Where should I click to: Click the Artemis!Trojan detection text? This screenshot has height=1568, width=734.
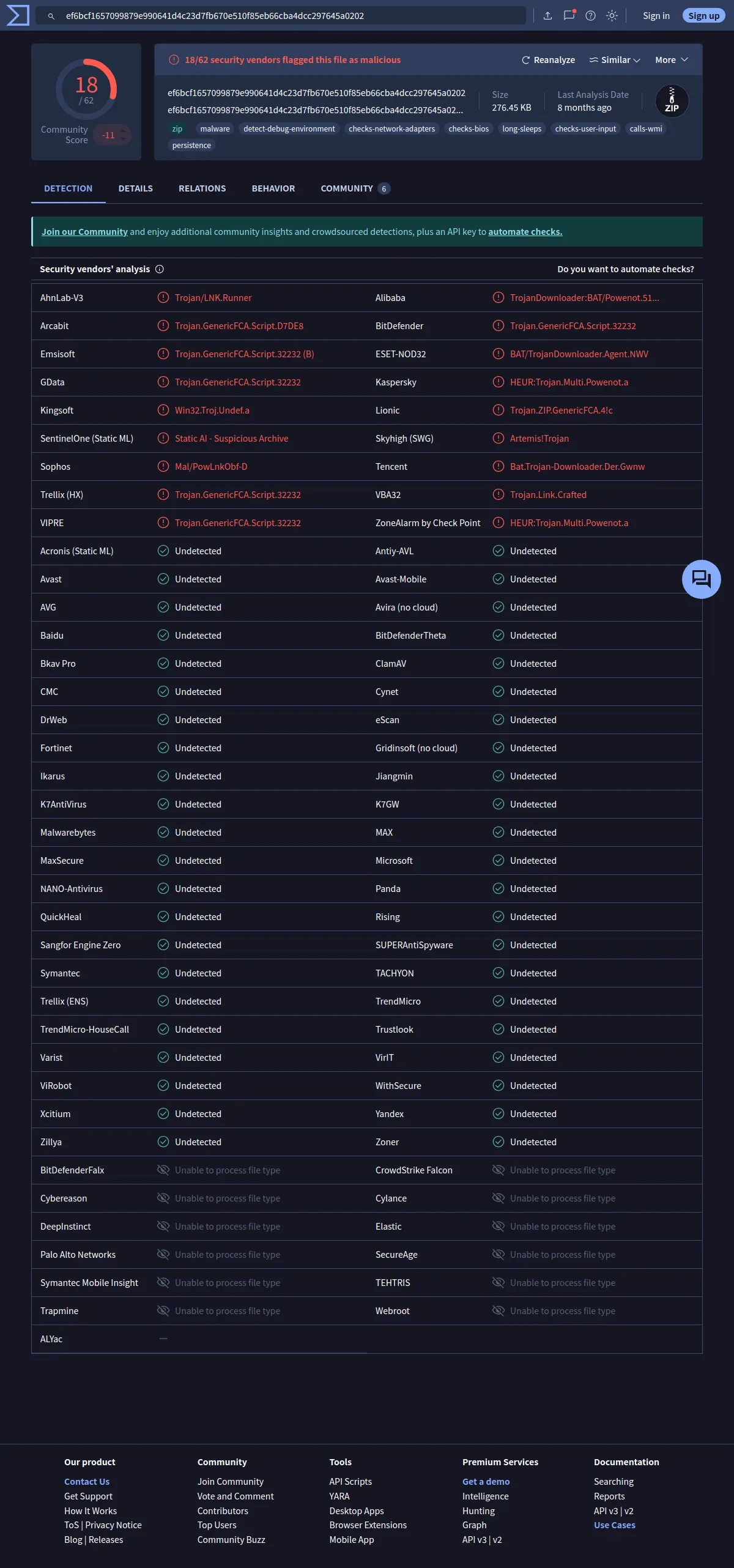click(539, 439)
